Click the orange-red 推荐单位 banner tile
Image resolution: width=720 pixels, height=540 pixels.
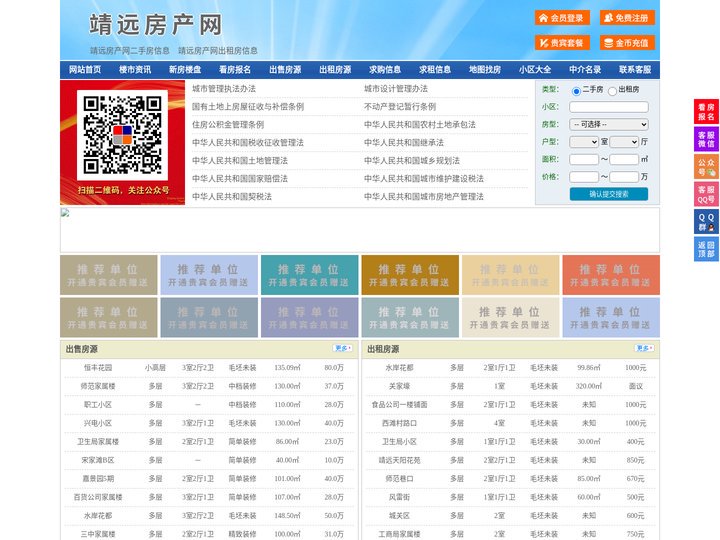[x=611, y=275]
